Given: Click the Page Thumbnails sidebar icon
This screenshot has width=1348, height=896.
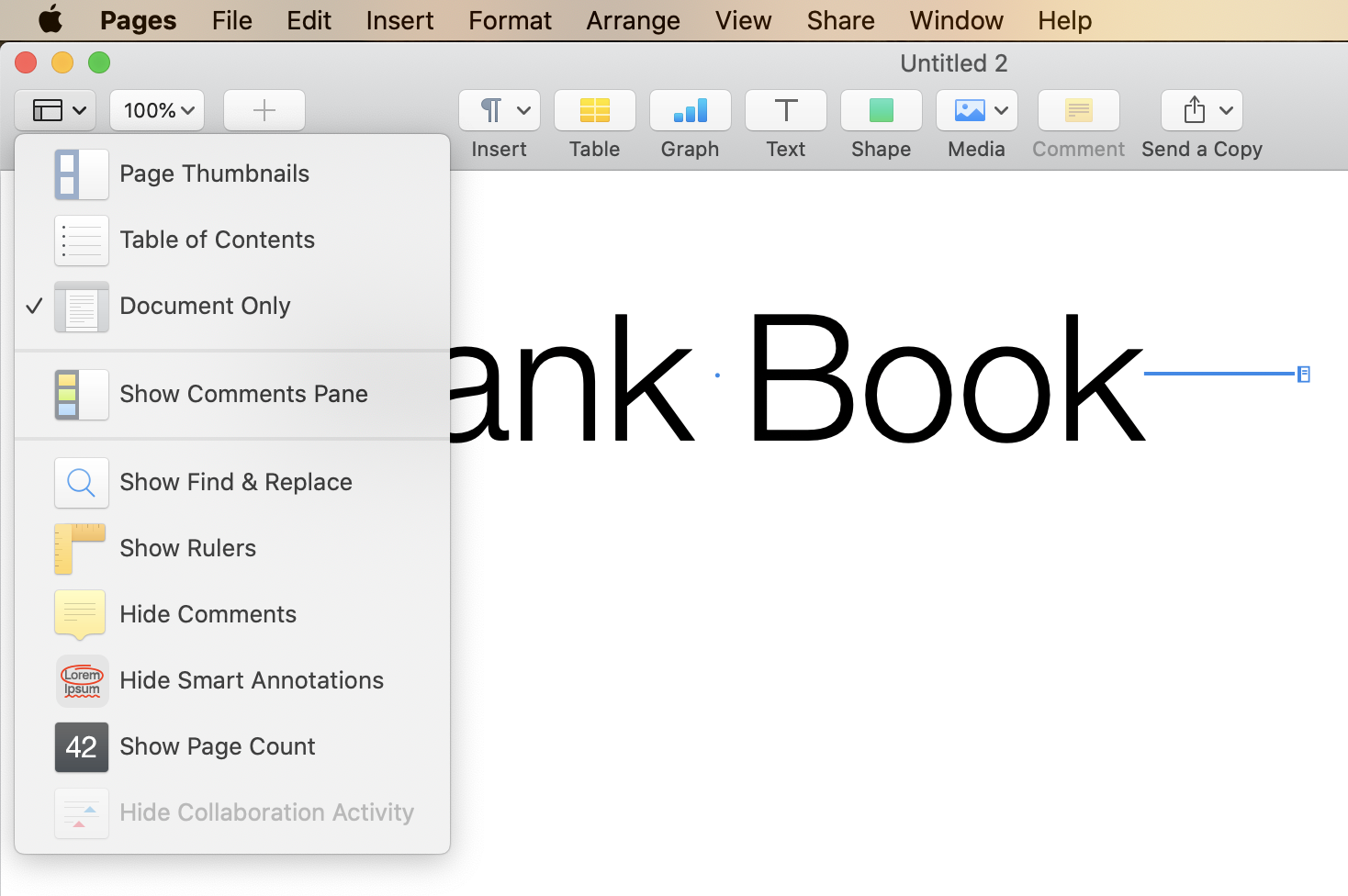Looking at the screenshot, I should [x=81, y=174].
